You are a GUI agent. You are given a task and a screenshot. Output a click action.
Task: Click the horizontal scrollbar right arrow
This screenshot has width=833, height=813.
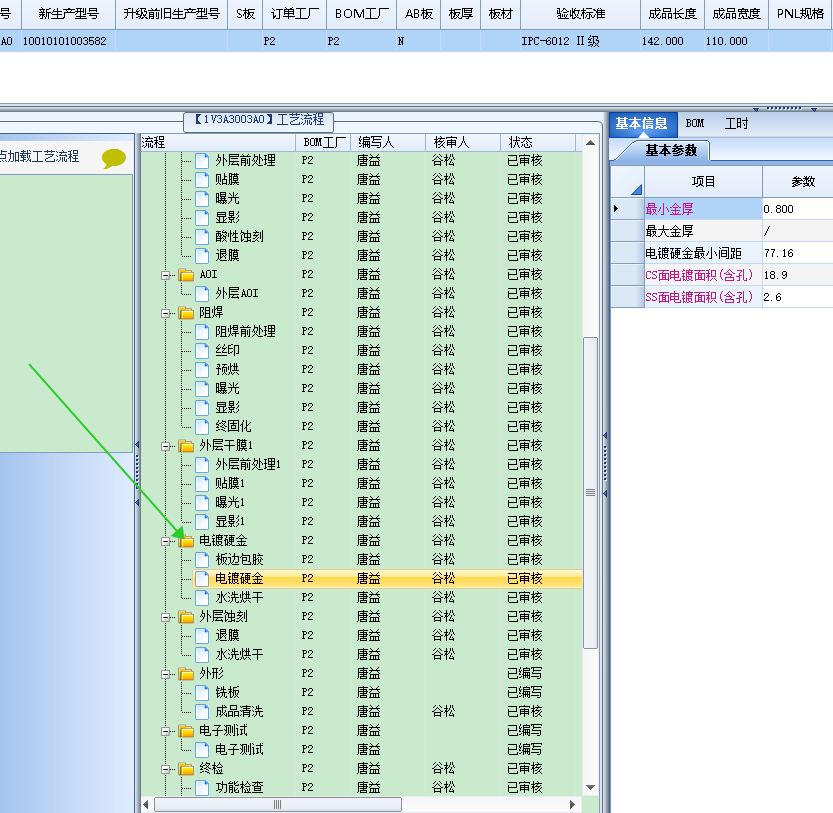pyautogui.click(x=572, y=804)
